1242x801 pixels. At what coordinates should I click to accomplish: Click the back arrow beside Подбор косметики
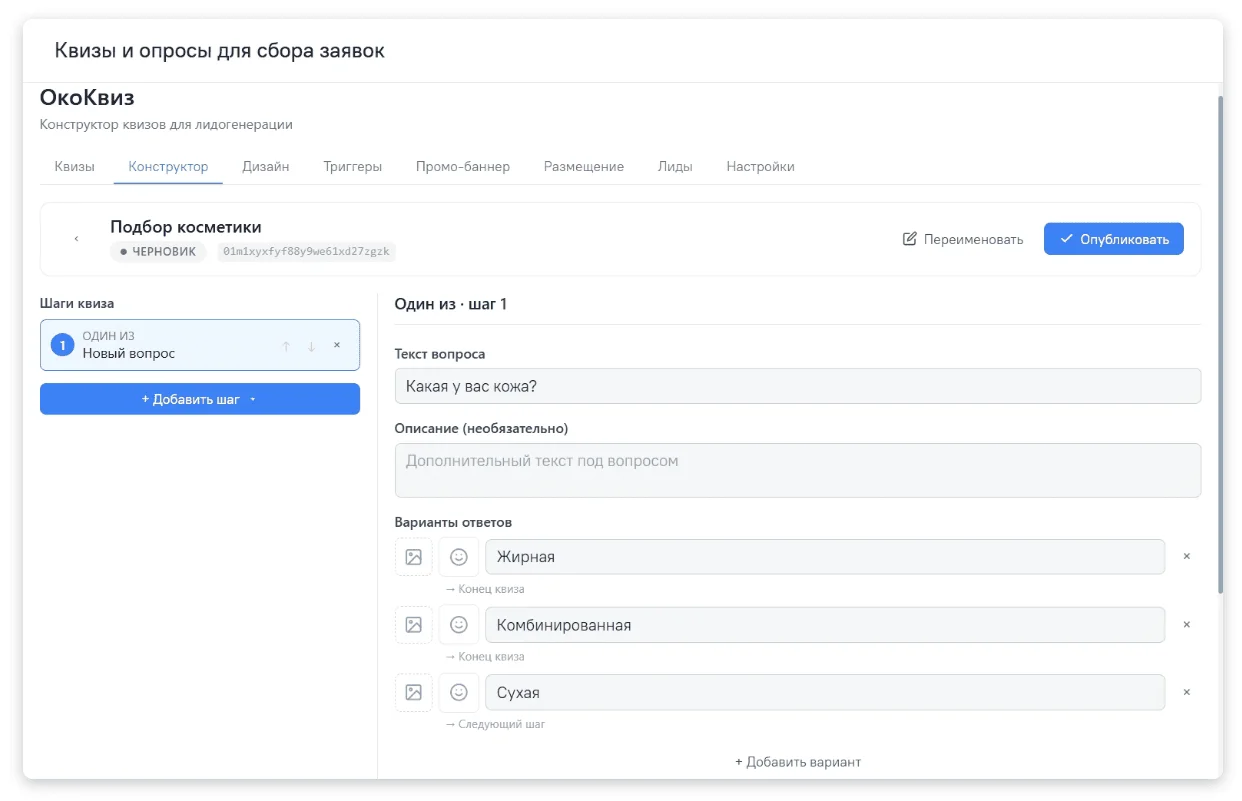tap(76, 239)
